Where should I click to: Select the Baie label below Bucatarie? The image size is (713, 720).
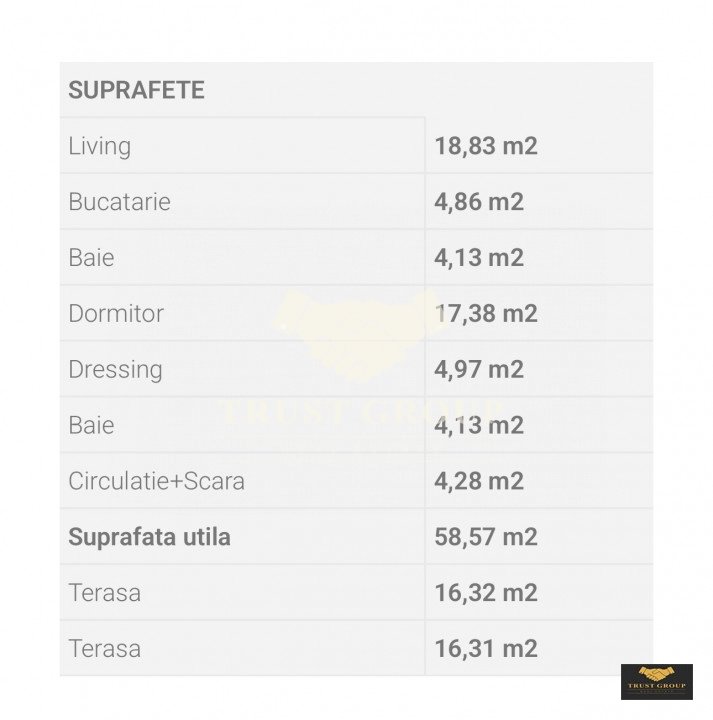click(x=91, y=258)
